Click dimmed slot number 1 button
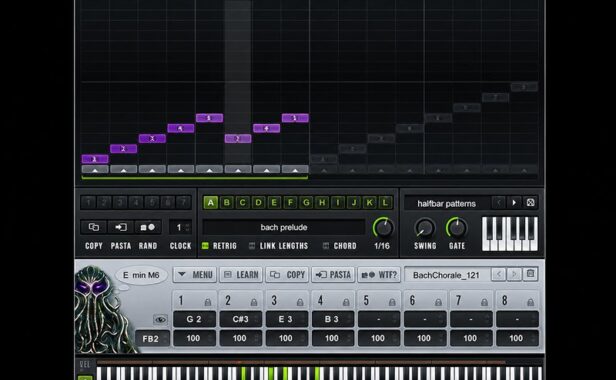 pyautogui.click(x=88, y=202)
